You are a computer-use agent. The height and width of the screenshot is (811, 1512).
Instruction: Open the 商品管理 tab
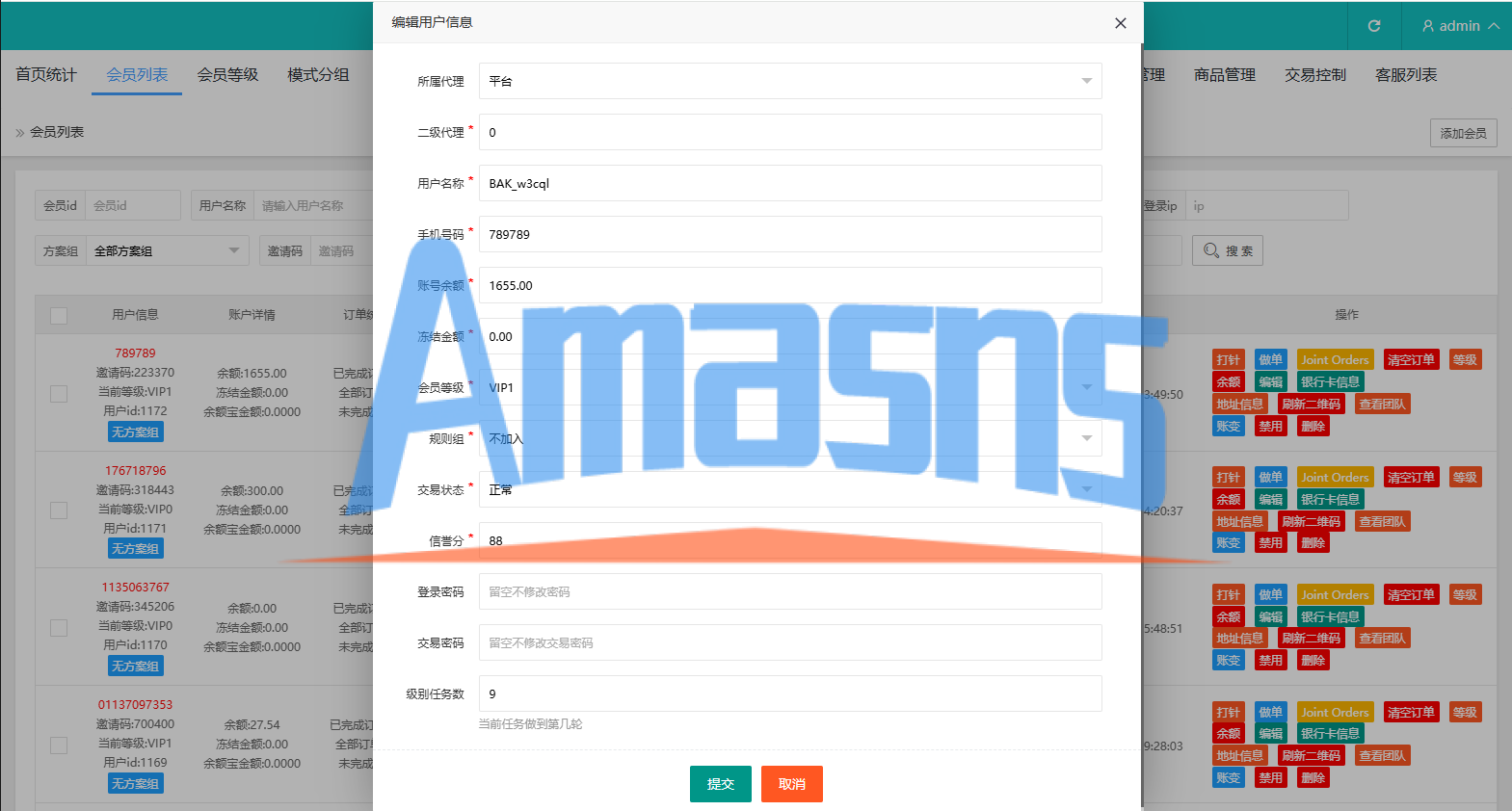click(1225, 74)
